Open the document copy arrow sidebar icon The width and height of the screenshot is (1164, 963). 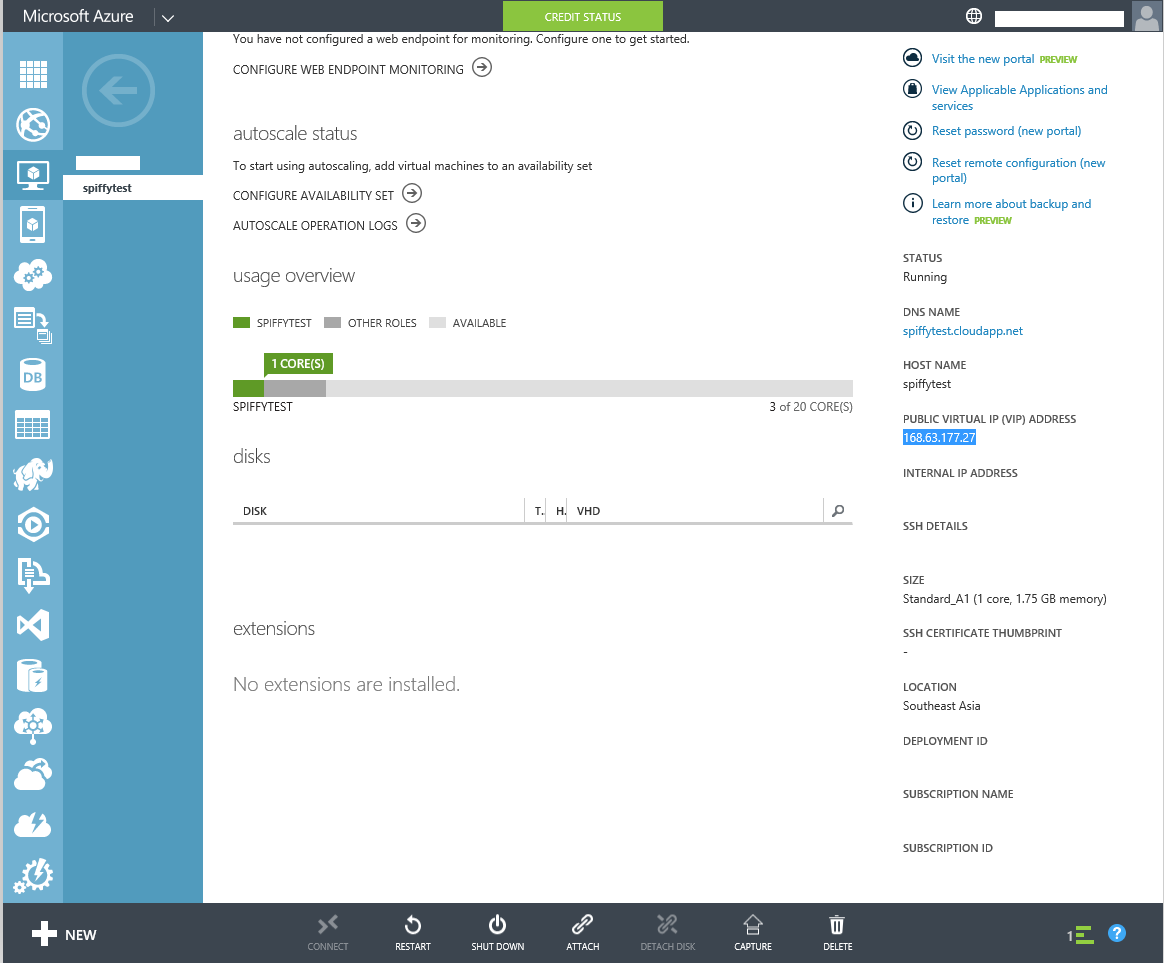(33, 325)
